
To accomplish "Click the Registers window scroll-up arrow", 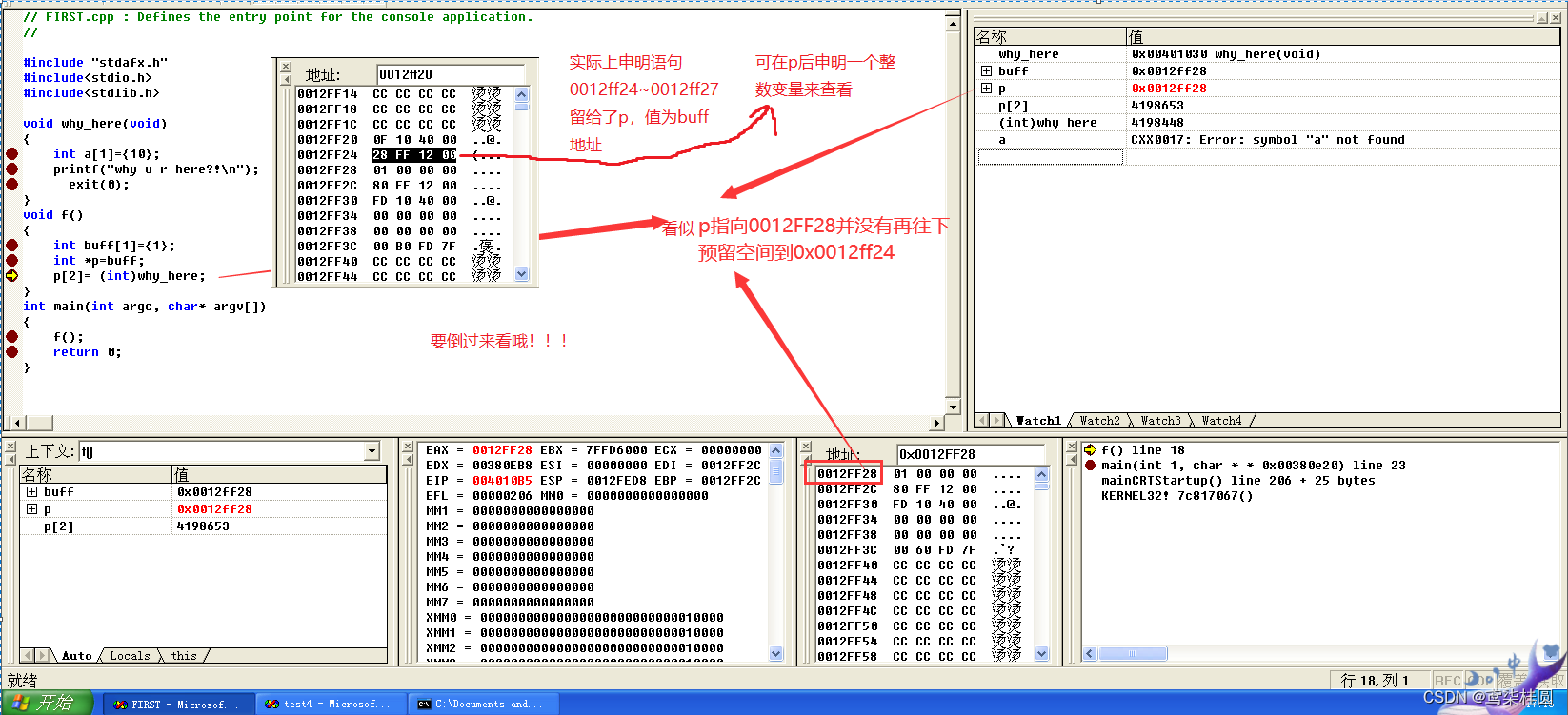I will 775,451.
